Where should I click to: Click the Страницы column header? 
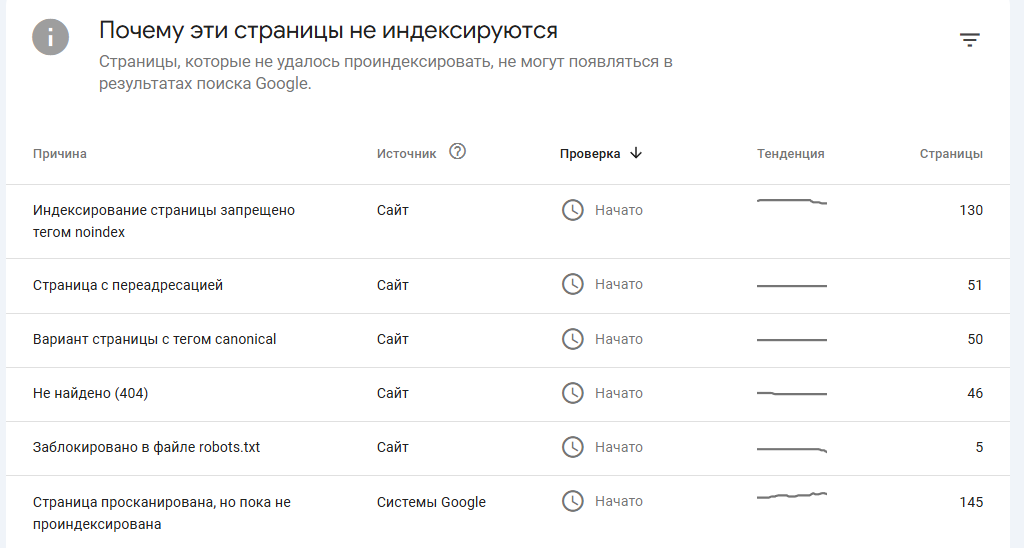[x=951, y=154]
